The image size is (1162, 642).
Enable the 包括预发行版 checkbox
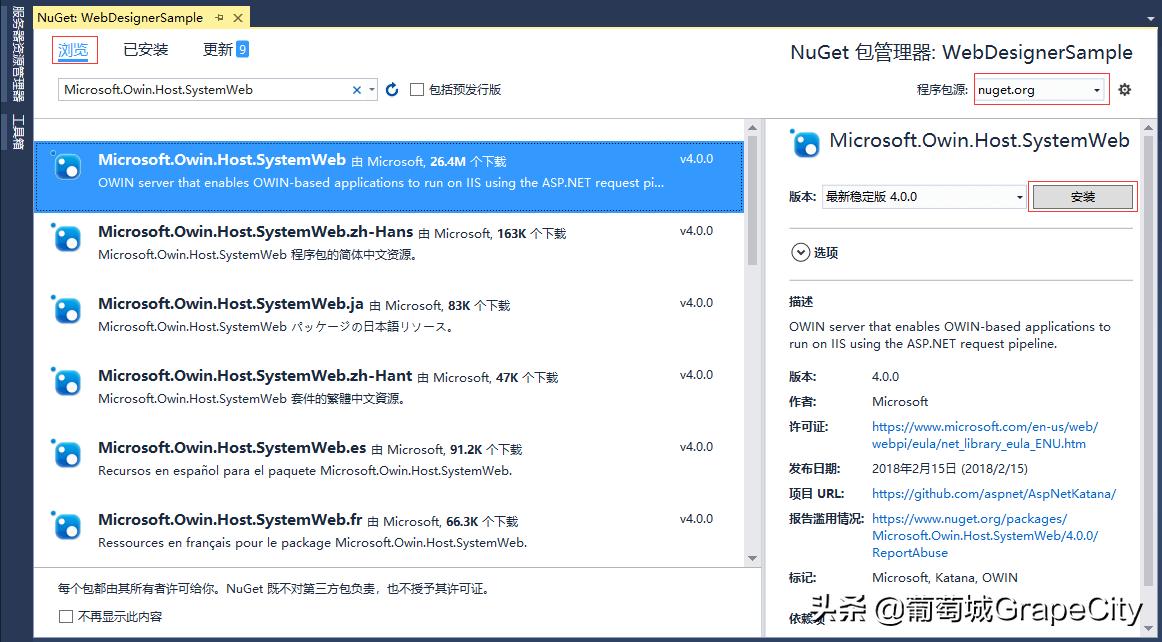(x=416, y=89)
